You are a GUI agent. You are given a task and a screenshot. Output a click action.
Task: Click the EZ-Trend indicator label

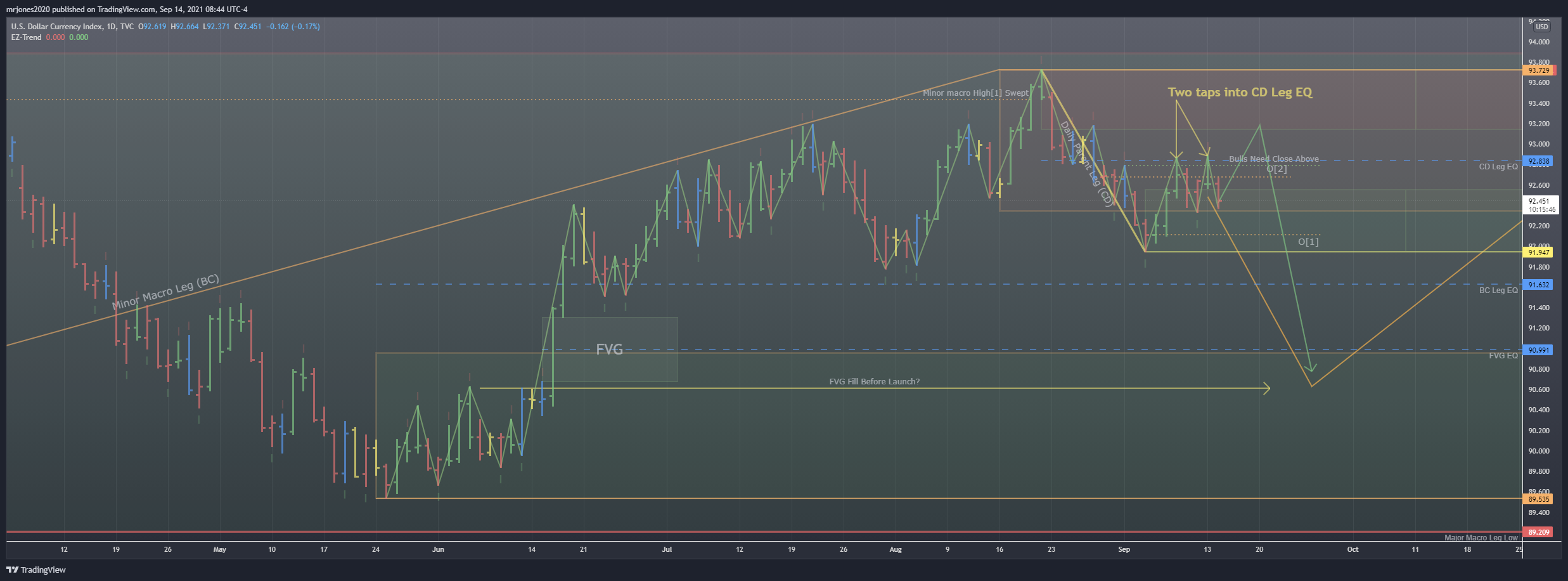pyautogui.click(x=26, y=37)
